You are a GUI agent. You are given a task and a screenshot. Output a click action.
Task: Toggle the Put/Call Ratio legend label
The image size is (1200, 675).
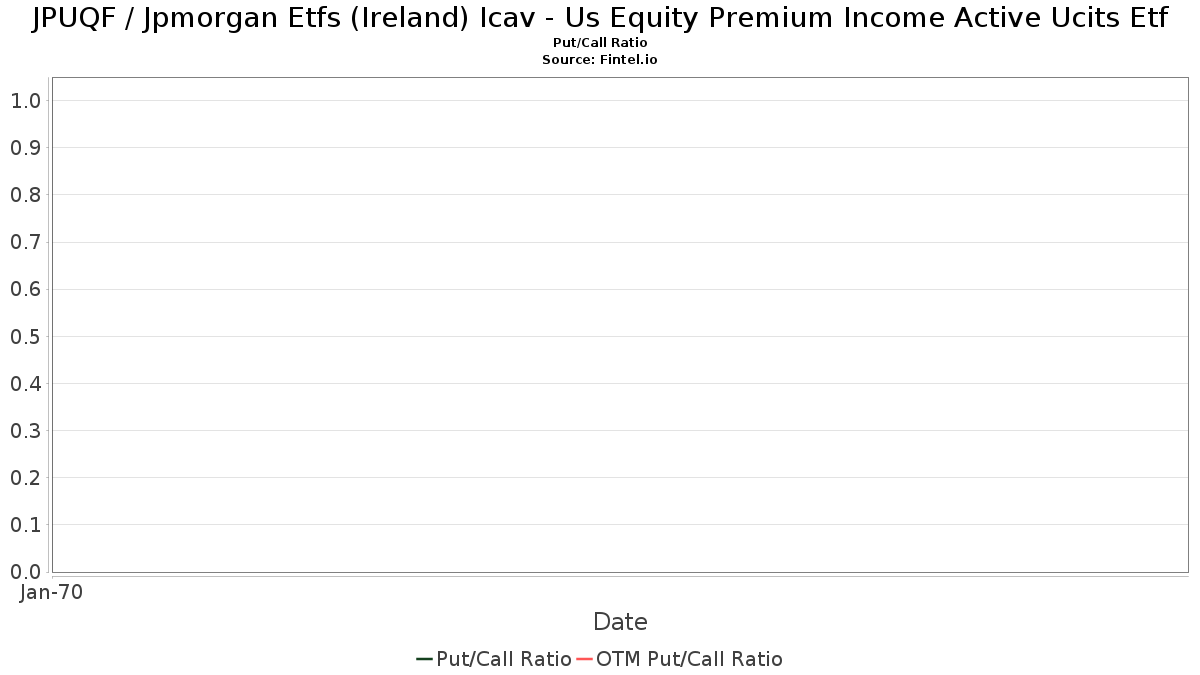503,659
